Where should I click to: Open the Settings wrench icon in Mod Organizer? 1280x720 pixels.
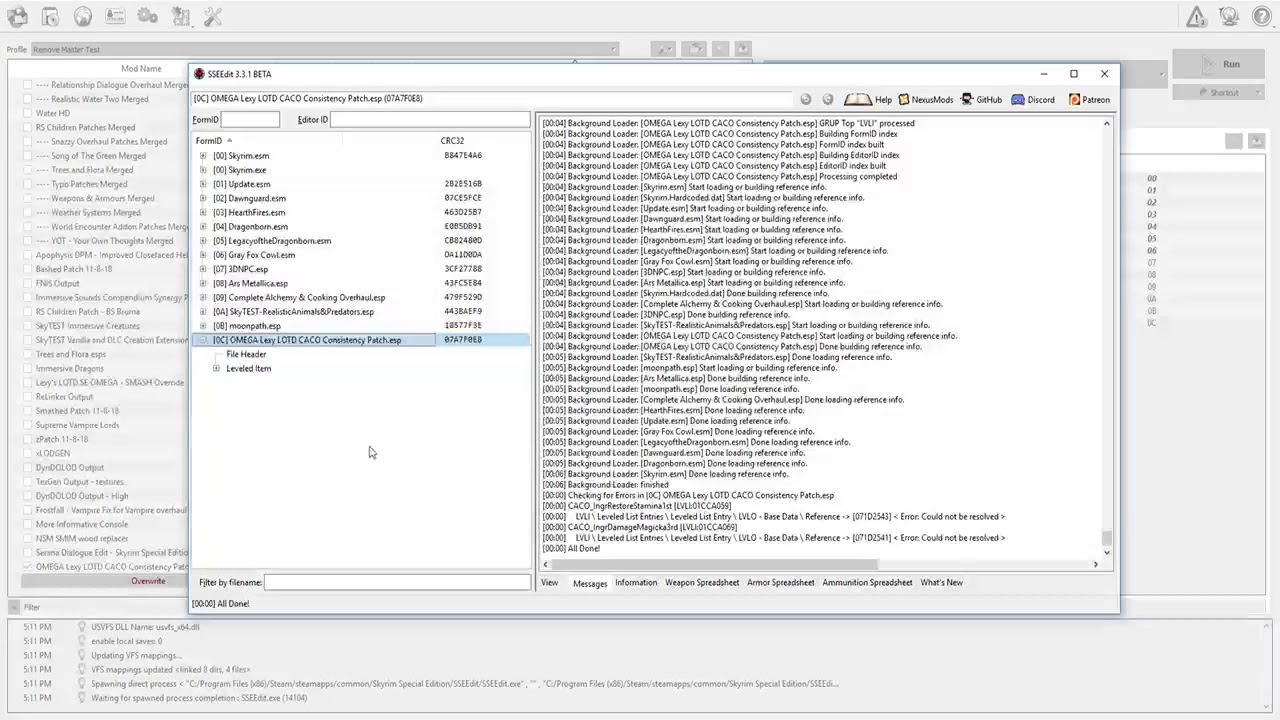(x=213, y=16)
